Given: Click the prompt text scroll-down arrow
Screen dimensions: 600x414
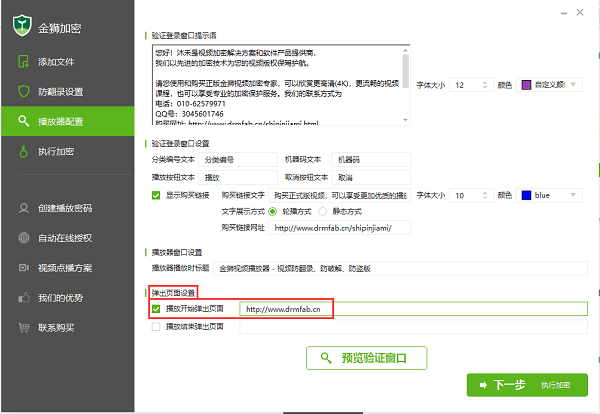Looking at the screenshot, I should (406, 120).
